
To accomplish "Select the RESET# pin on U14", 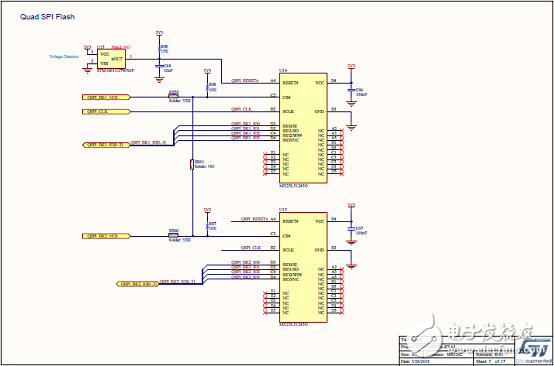I will [290, 83].
